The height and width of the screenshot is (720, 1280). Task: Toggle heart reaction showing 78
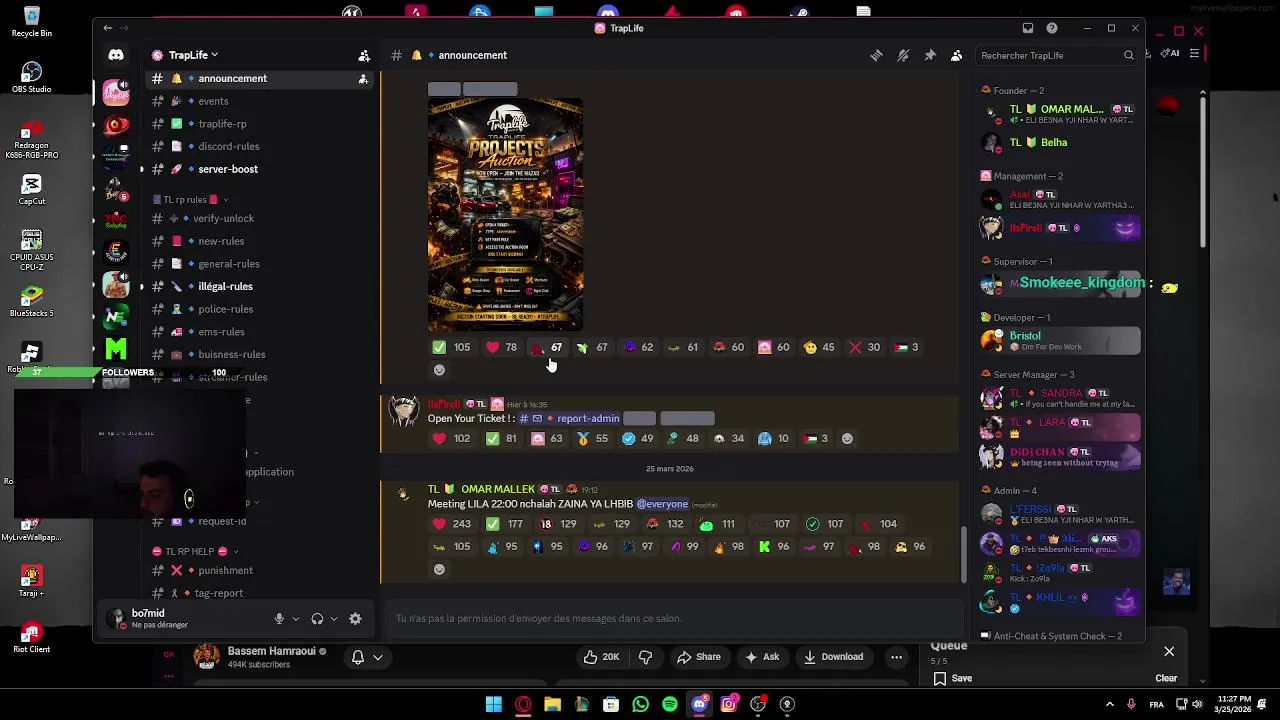(501, 347)
